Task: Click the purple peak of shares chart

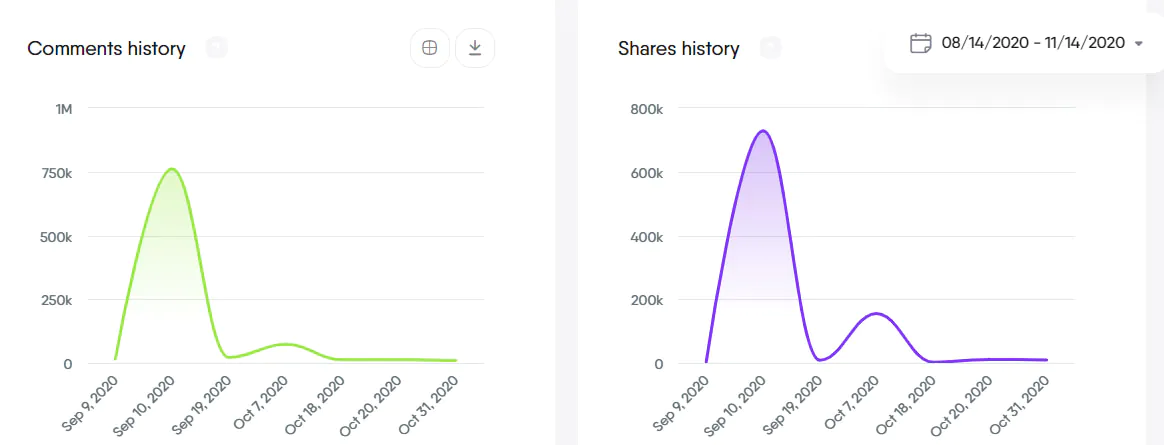Action: click(762, 131)
